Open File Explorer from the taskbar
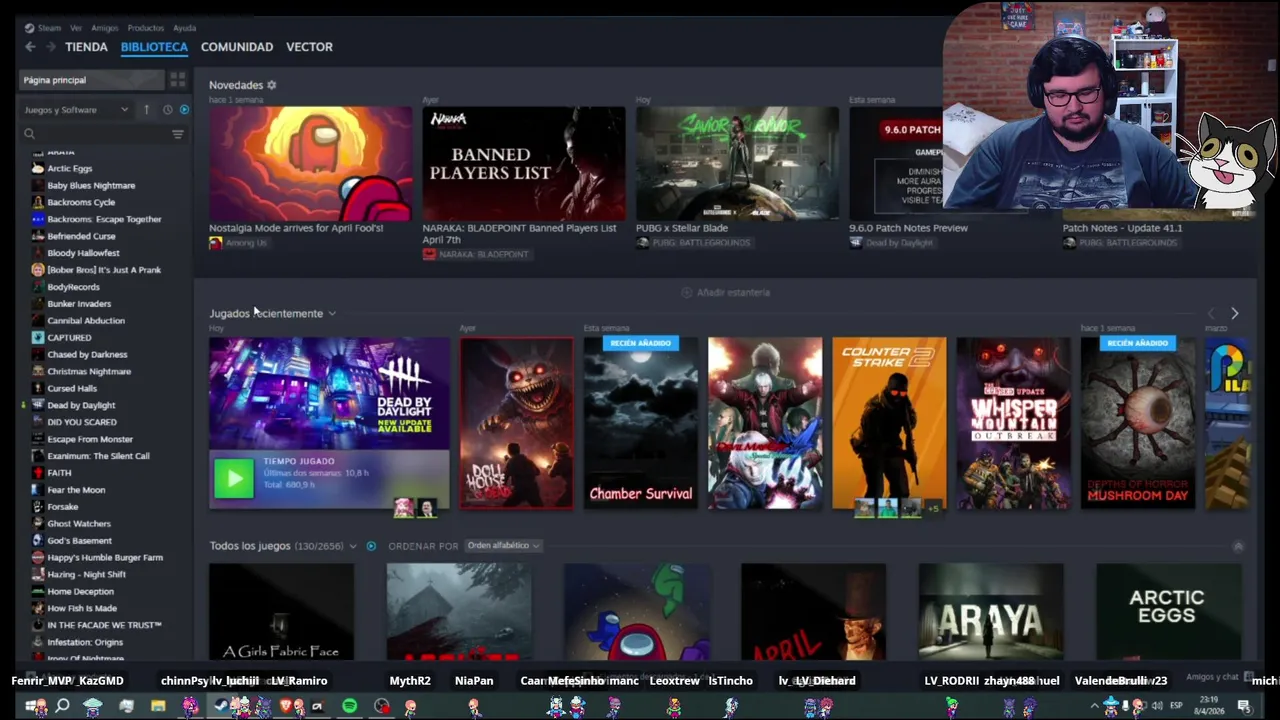Screen dimensions: 1280x720 click(158, 707)
